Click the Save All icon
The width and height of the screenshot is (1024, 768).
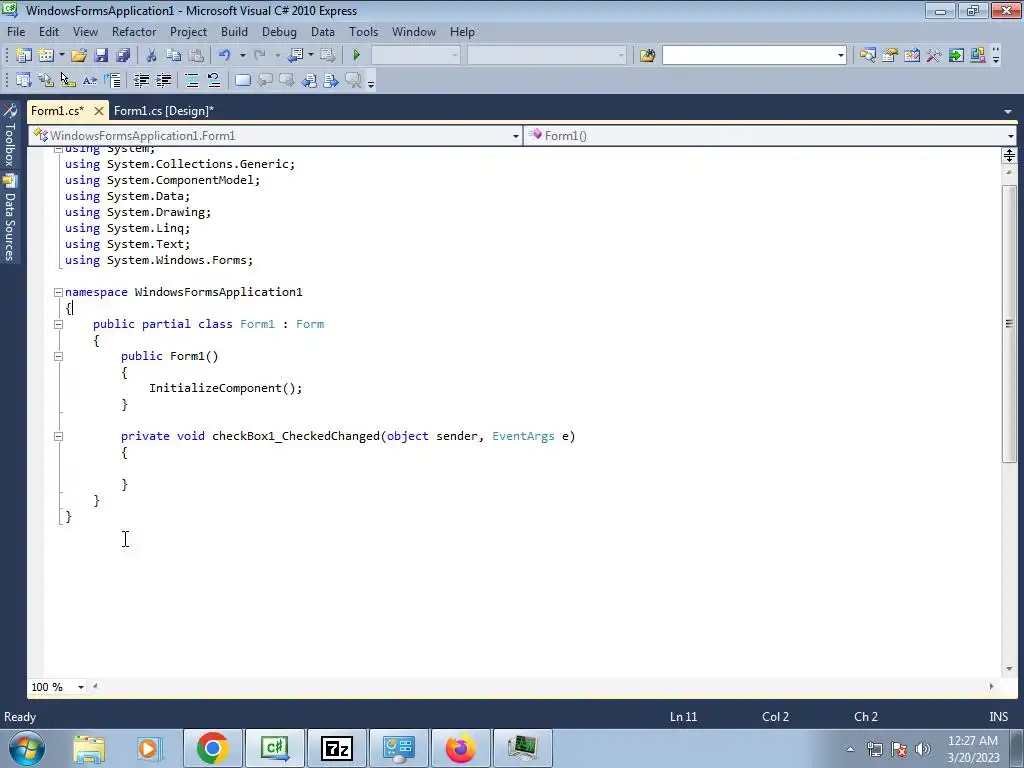pos(123,56)
